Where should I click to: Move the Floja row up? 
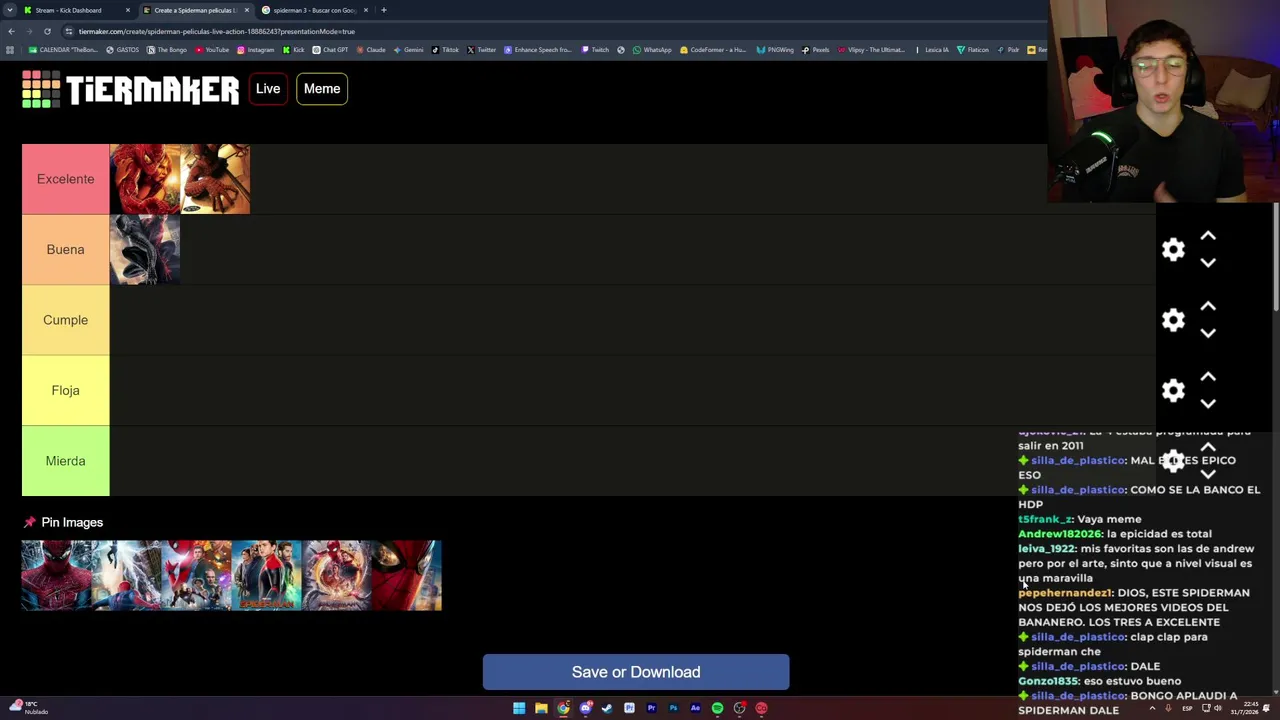(1208, 377)
